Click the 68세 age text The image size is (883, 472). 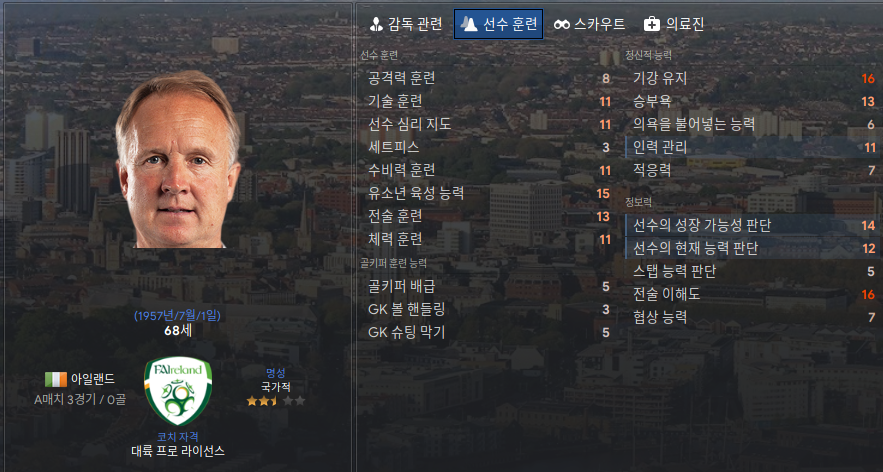coord(178,331)
